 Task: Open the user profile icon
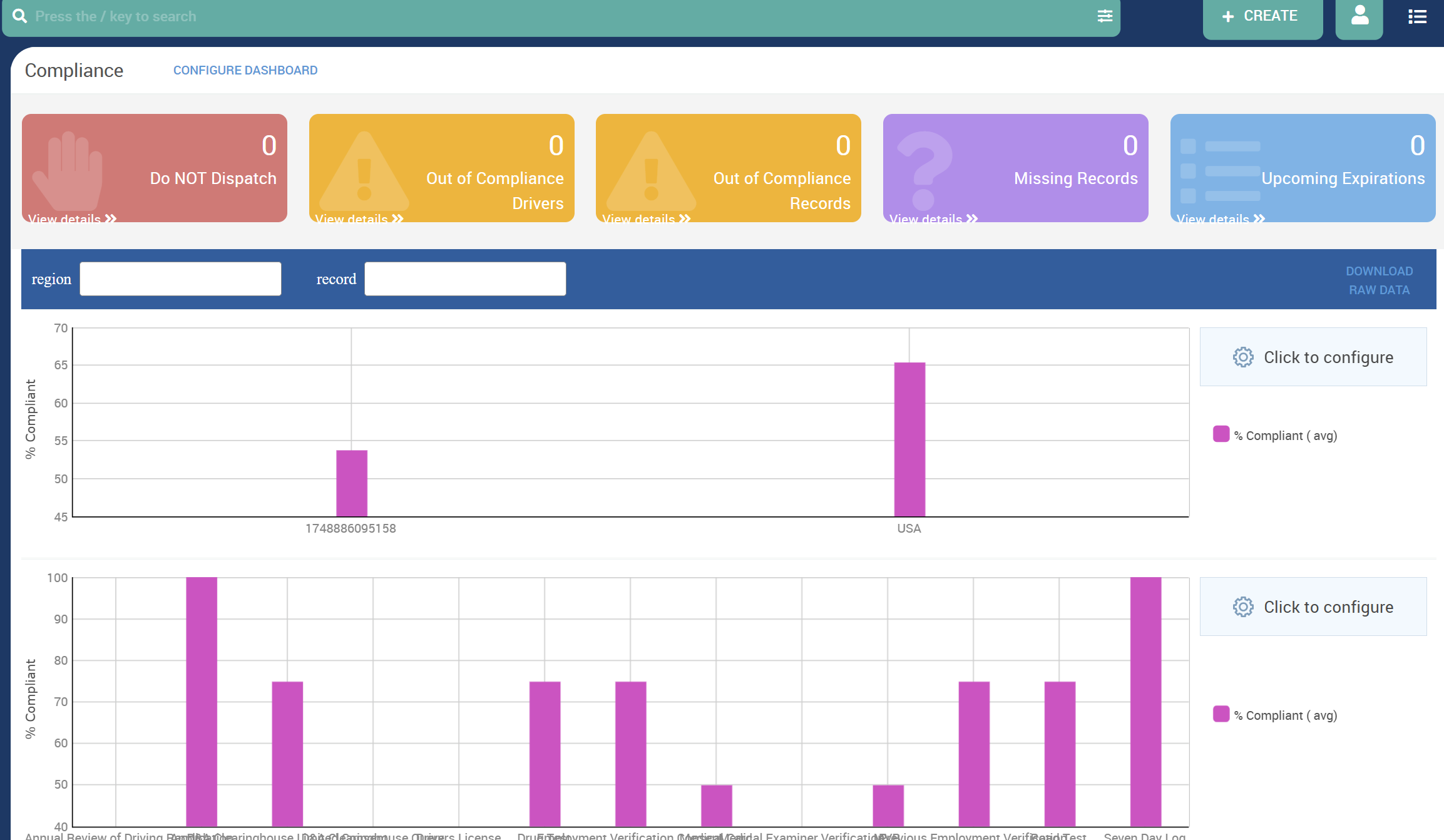pyautogui.click(x=1359, y=16)
